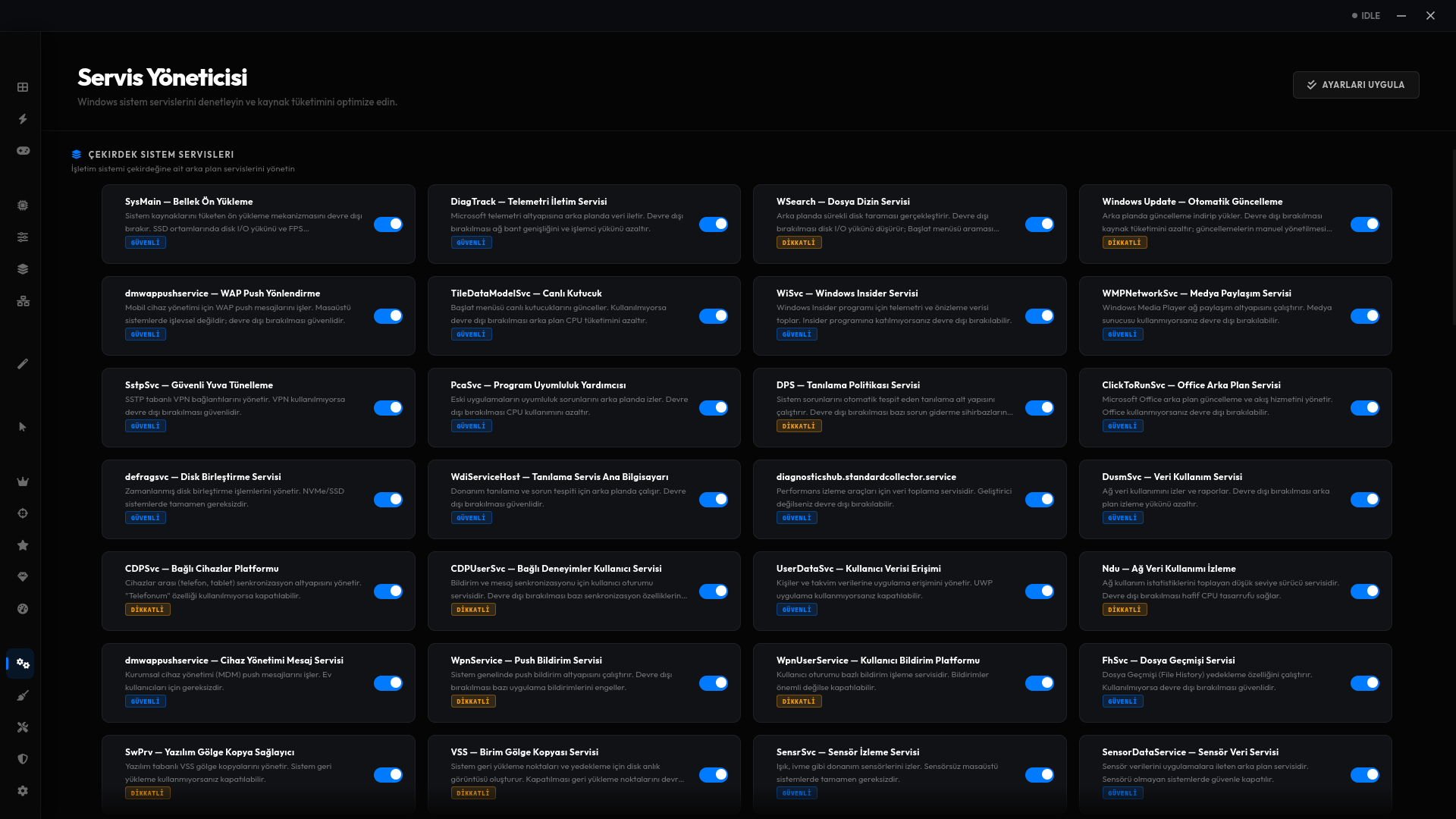The width and height of the screenshot is (1456, 819).
Task: Select the pencil edit sidebar icon
Action: click(x=23, y=364)
